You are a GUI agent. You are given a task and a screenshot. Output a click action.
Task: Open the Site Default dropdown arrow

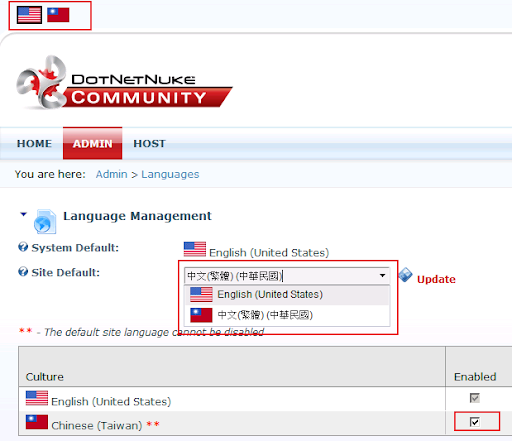pyautogui.click(x=382, y=276)
